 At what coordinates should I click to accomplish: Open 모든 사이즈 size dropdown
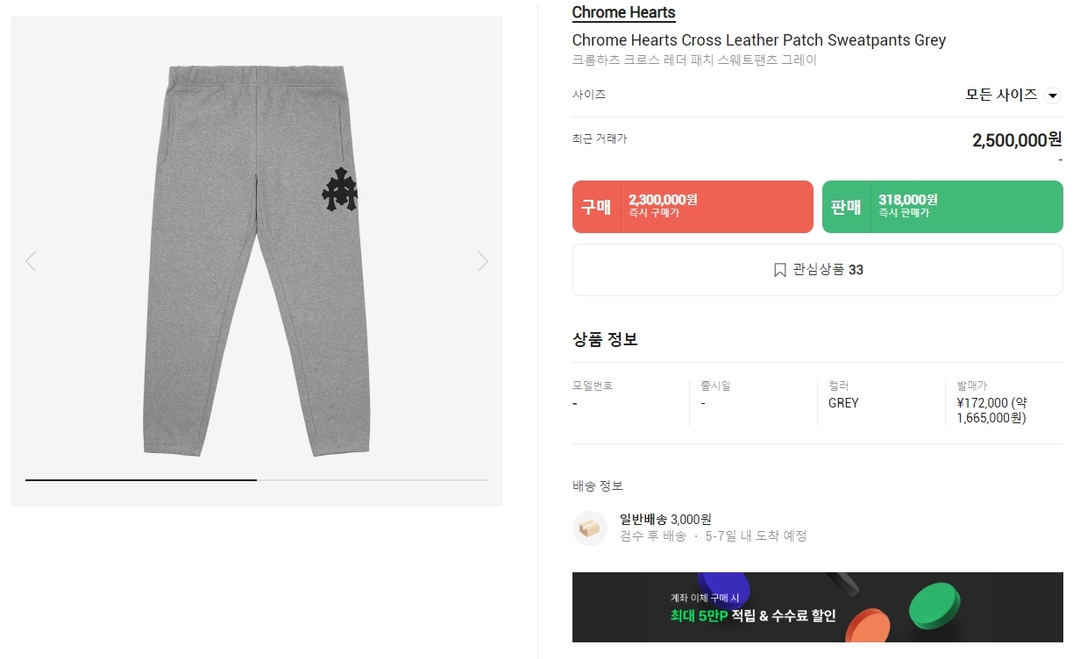coord(1001,95)
